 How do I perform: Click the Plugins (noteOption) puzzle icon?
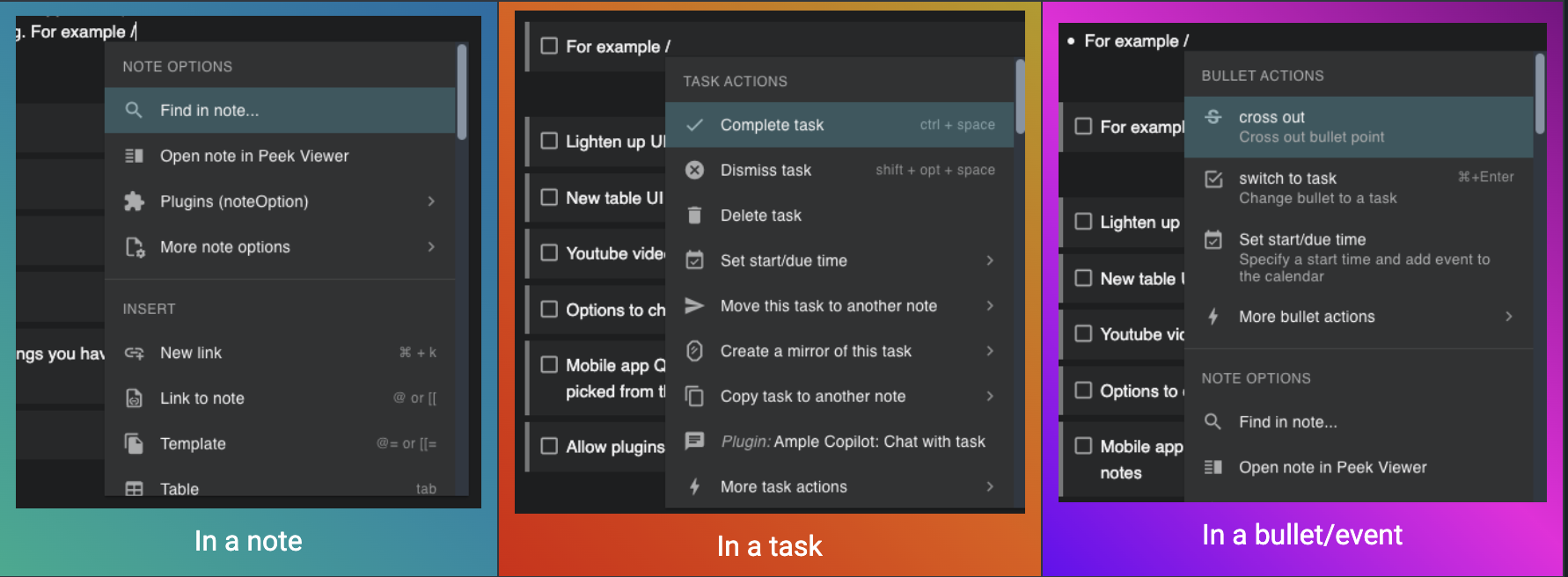(134, 201)
